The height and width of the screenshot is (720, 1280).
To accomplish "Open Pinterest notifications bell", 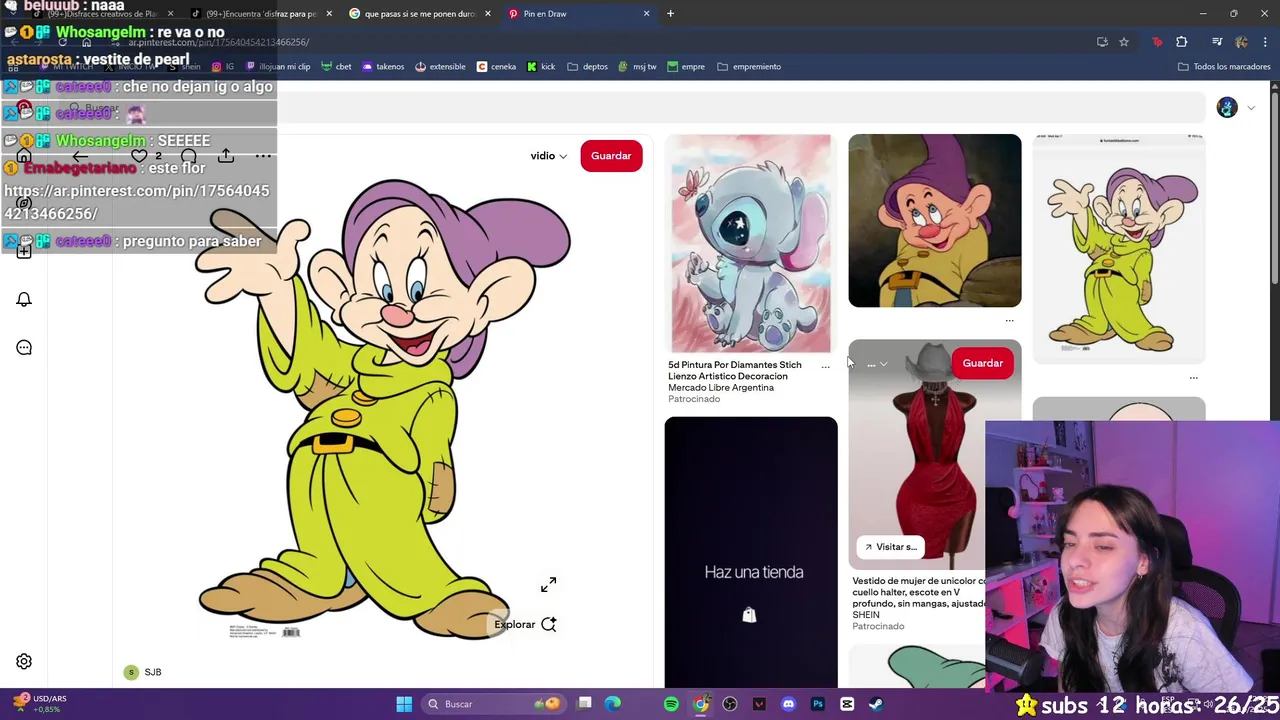I will [24, 300].
